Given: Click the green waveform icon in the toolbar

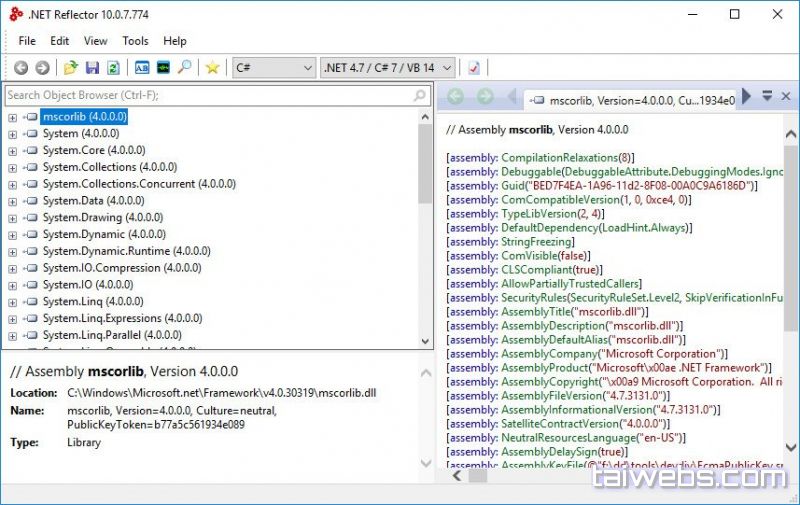Looking at the screenshot, I should pos(162,68).
